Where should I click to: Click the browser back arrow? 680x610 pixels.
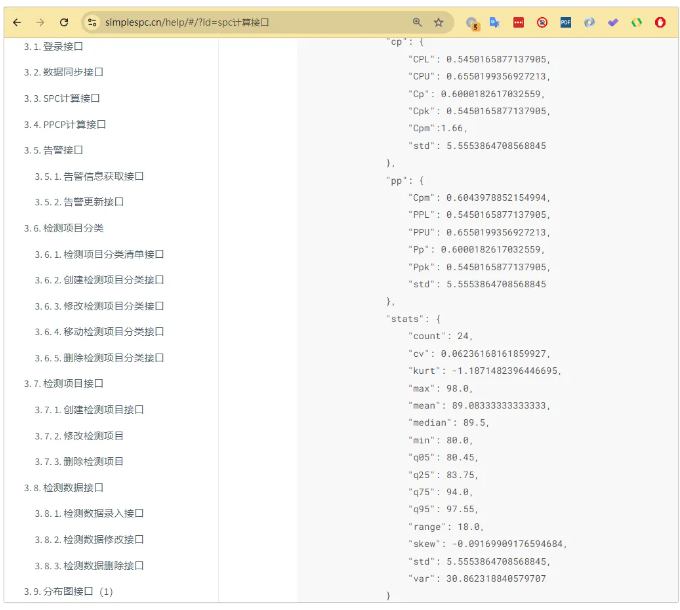[17, 22]
